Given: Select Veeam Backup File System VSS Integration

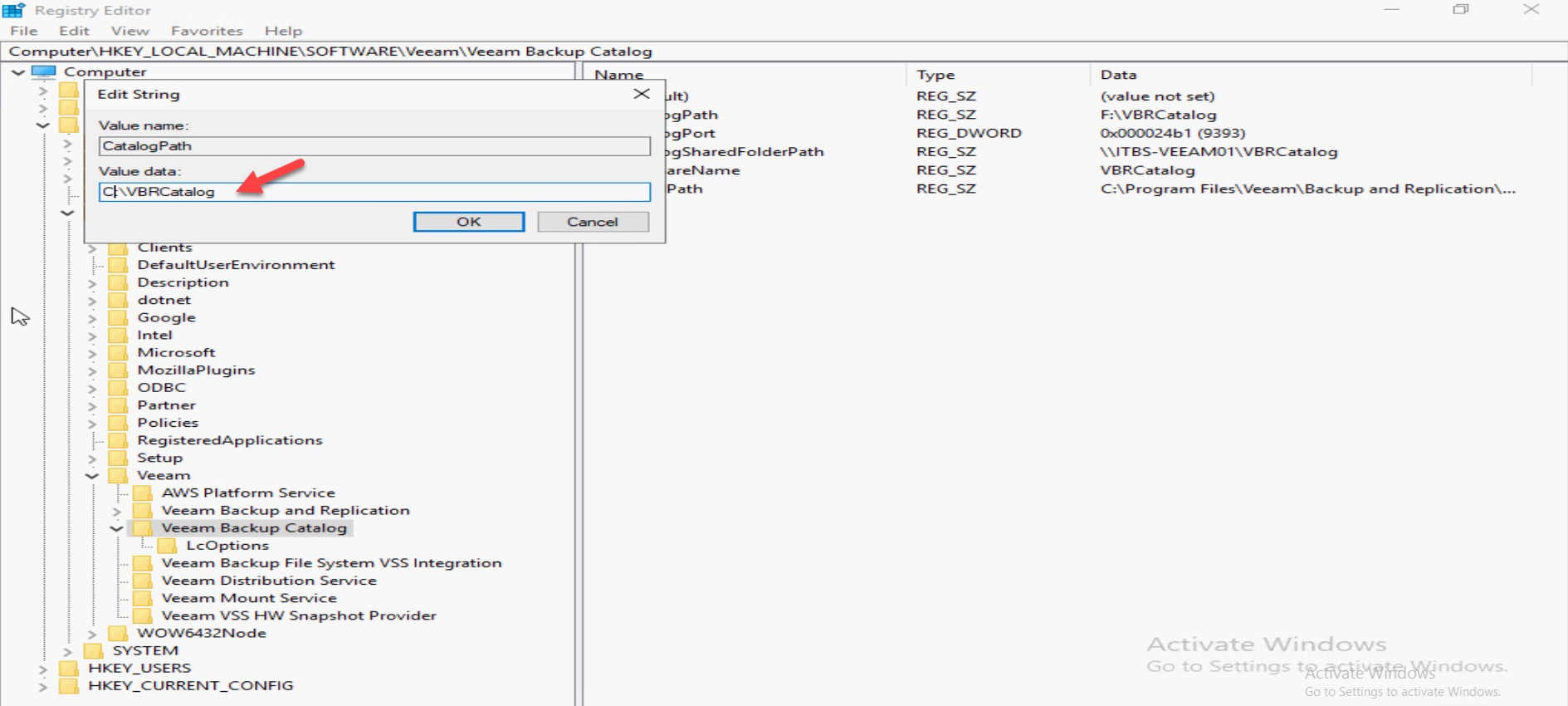Looking at the screenshot, I should click(331, 563).
